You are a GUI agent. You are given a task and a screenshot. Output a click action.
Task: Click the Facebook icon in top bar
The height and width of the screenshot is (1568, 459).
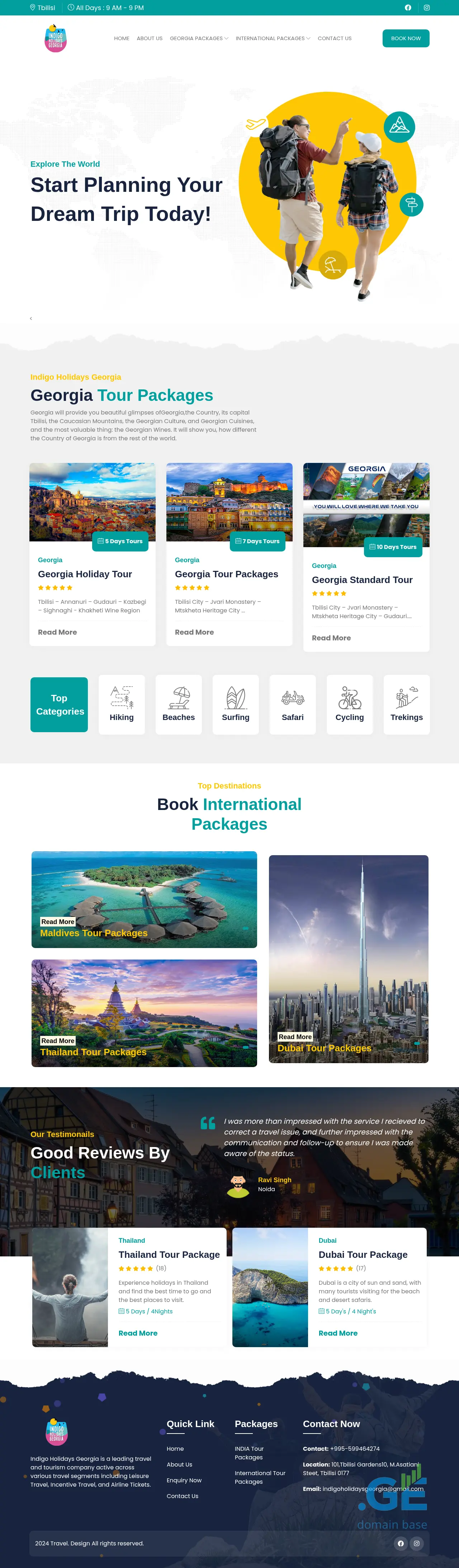(x=408, y=8)
